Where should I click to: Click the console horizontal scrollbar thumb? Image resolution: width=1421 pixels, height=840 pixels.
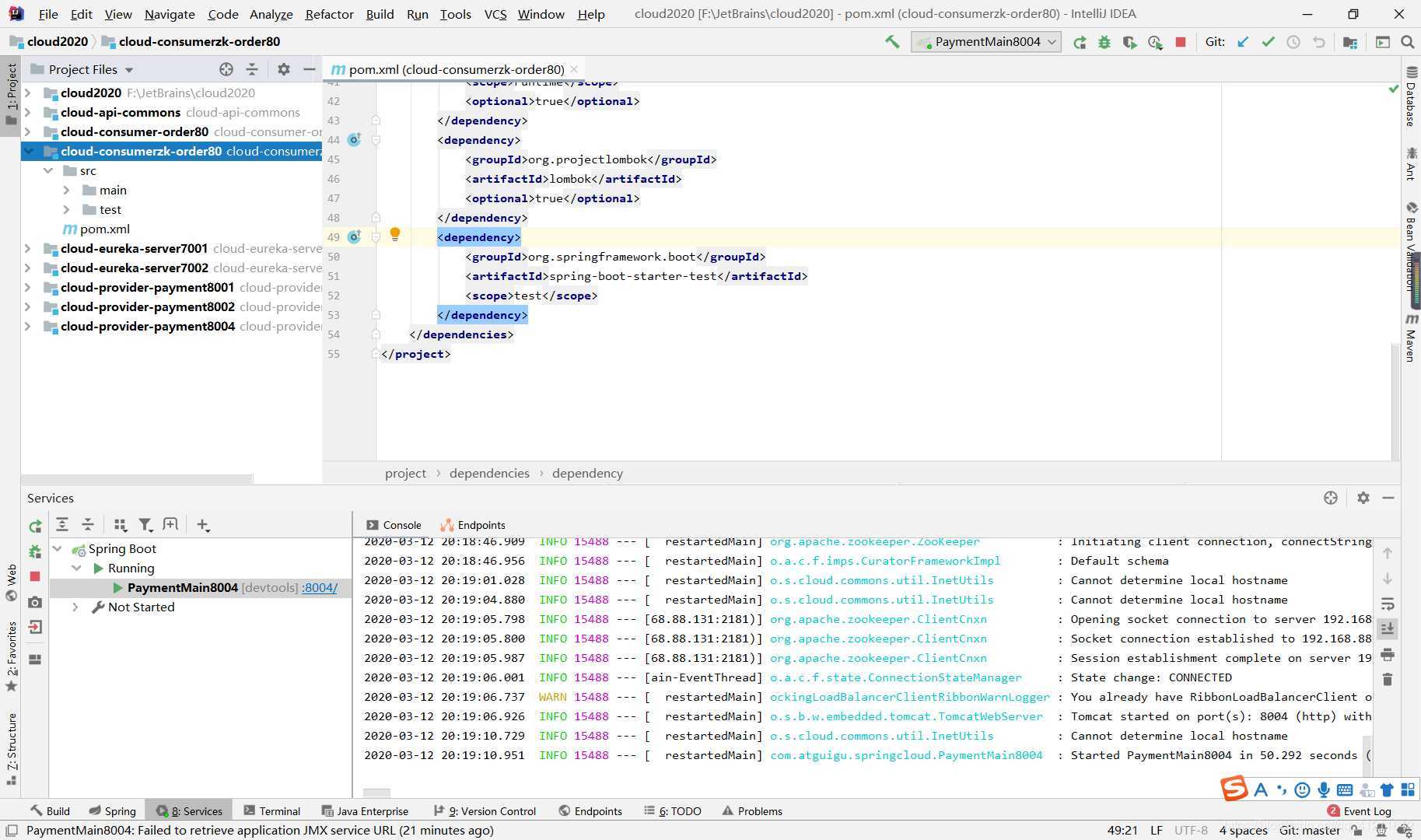click(x=376, y=793)
